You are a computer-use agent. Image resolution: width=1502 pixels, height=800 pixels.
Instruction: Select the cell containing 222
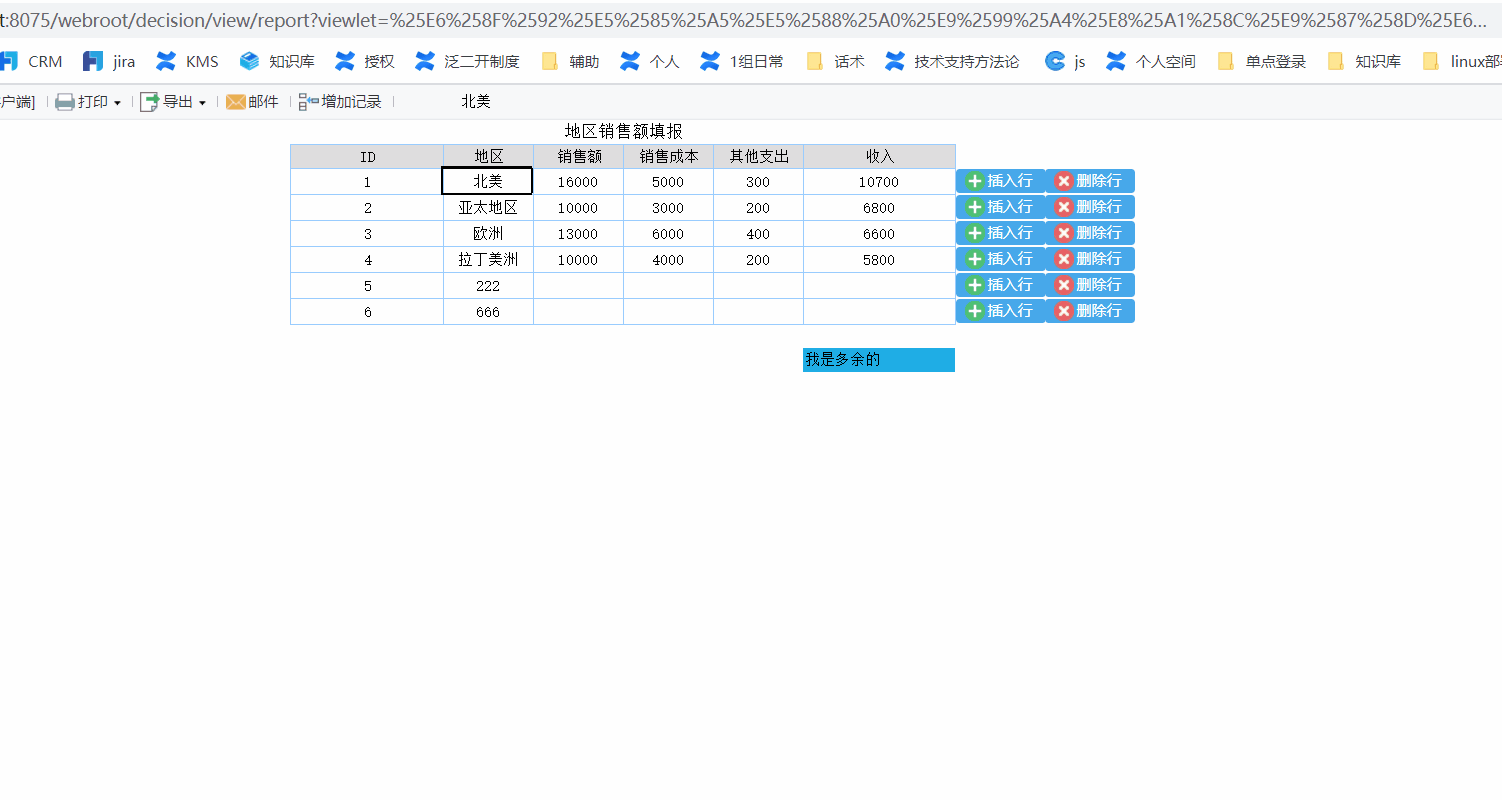488,286
